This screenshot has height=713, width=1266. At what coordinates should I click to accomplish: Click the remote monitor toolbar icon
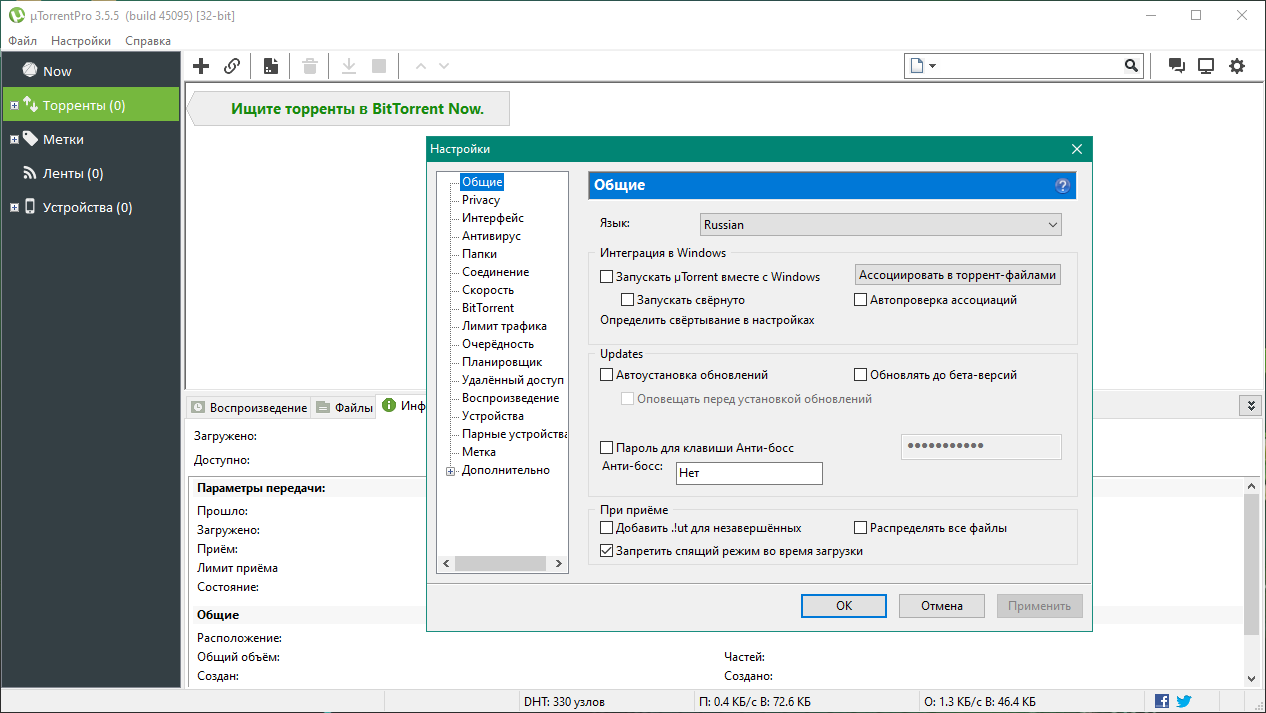click(1206, 66)
